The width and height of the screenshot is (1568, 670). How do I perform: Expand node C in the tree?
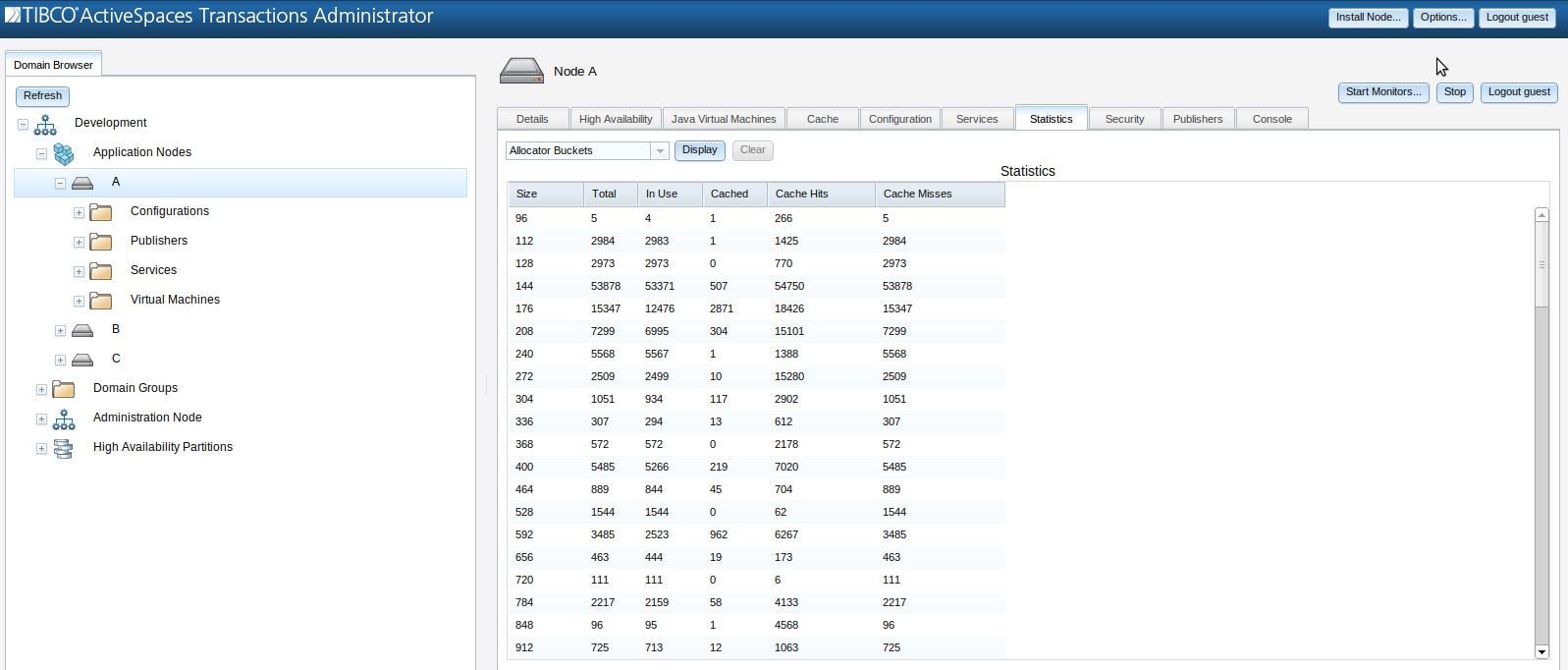(x=60, y=361)
